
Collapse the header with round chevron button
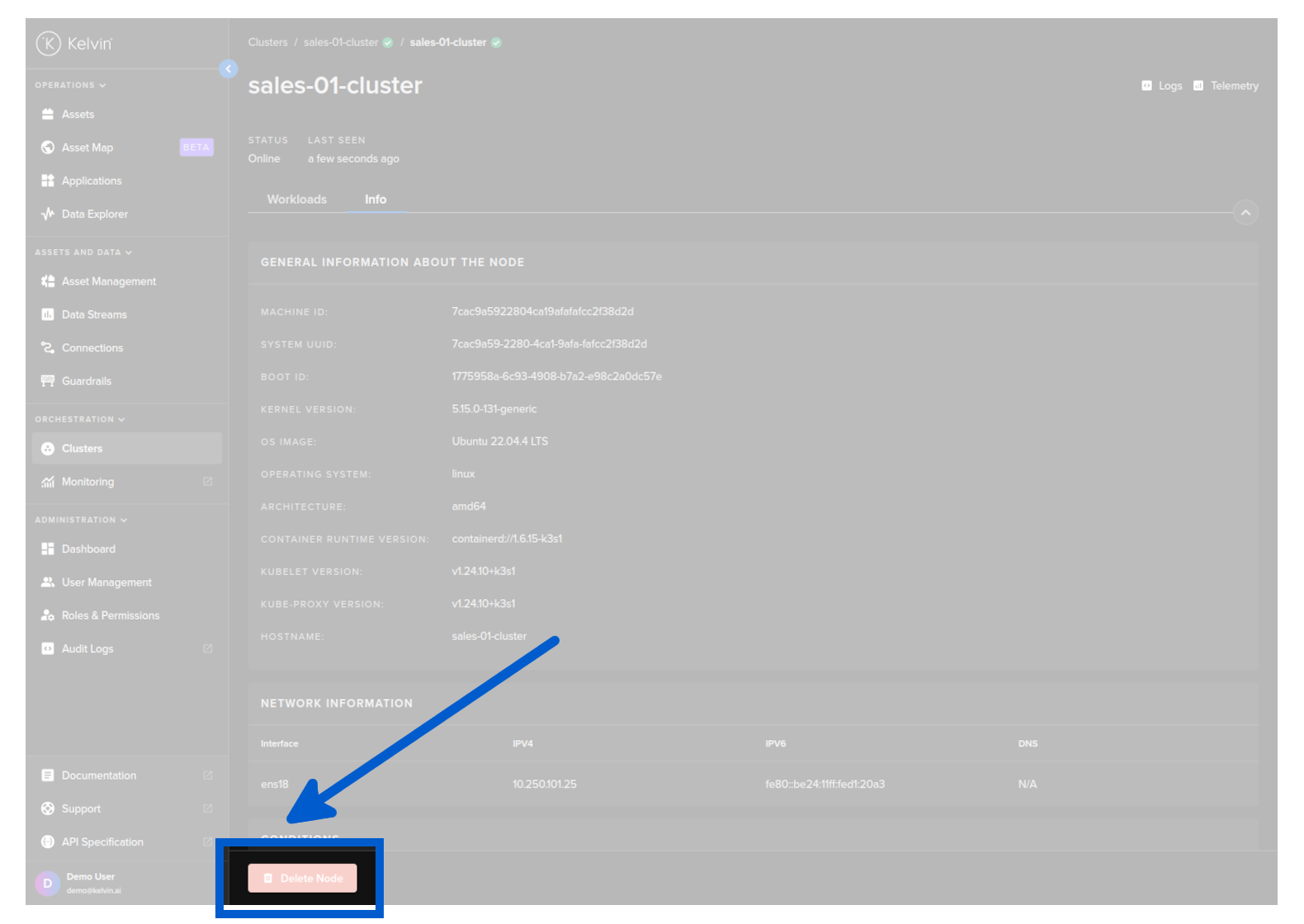click(1245, 213)
